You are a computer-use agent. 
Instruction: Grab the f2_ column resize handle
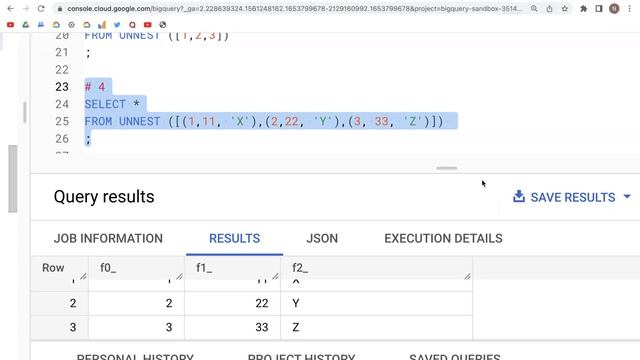tap(467, 276)
